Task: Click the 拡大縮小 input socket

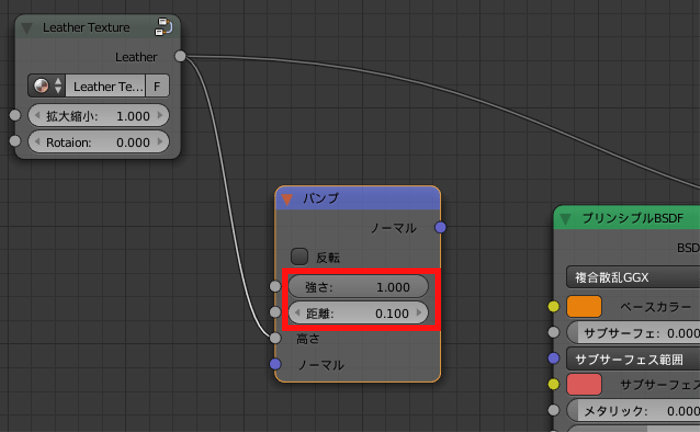Action: pos(15,115)
